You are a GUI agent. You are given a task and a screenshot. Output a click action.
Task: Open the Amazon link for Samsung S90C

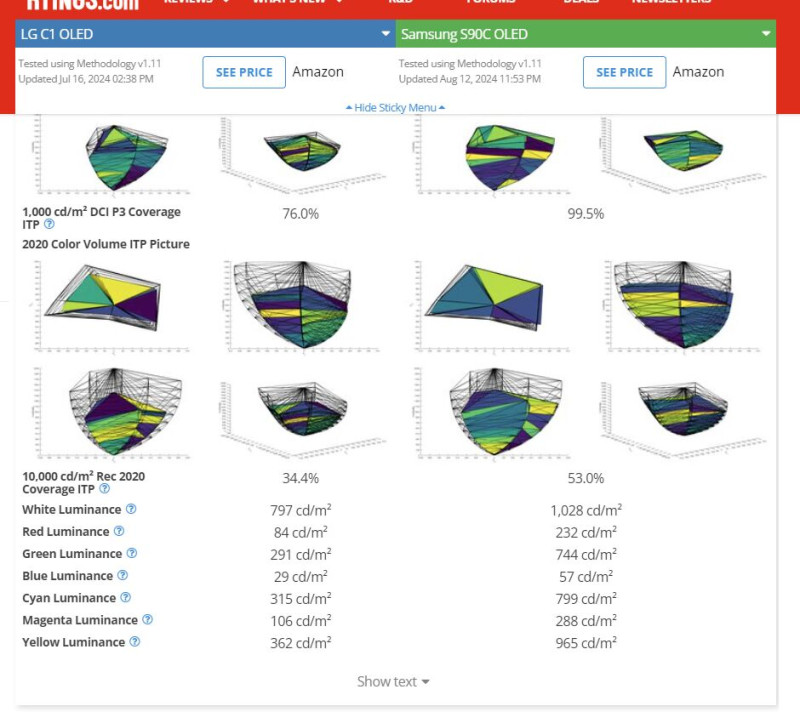tap(698, 72)
